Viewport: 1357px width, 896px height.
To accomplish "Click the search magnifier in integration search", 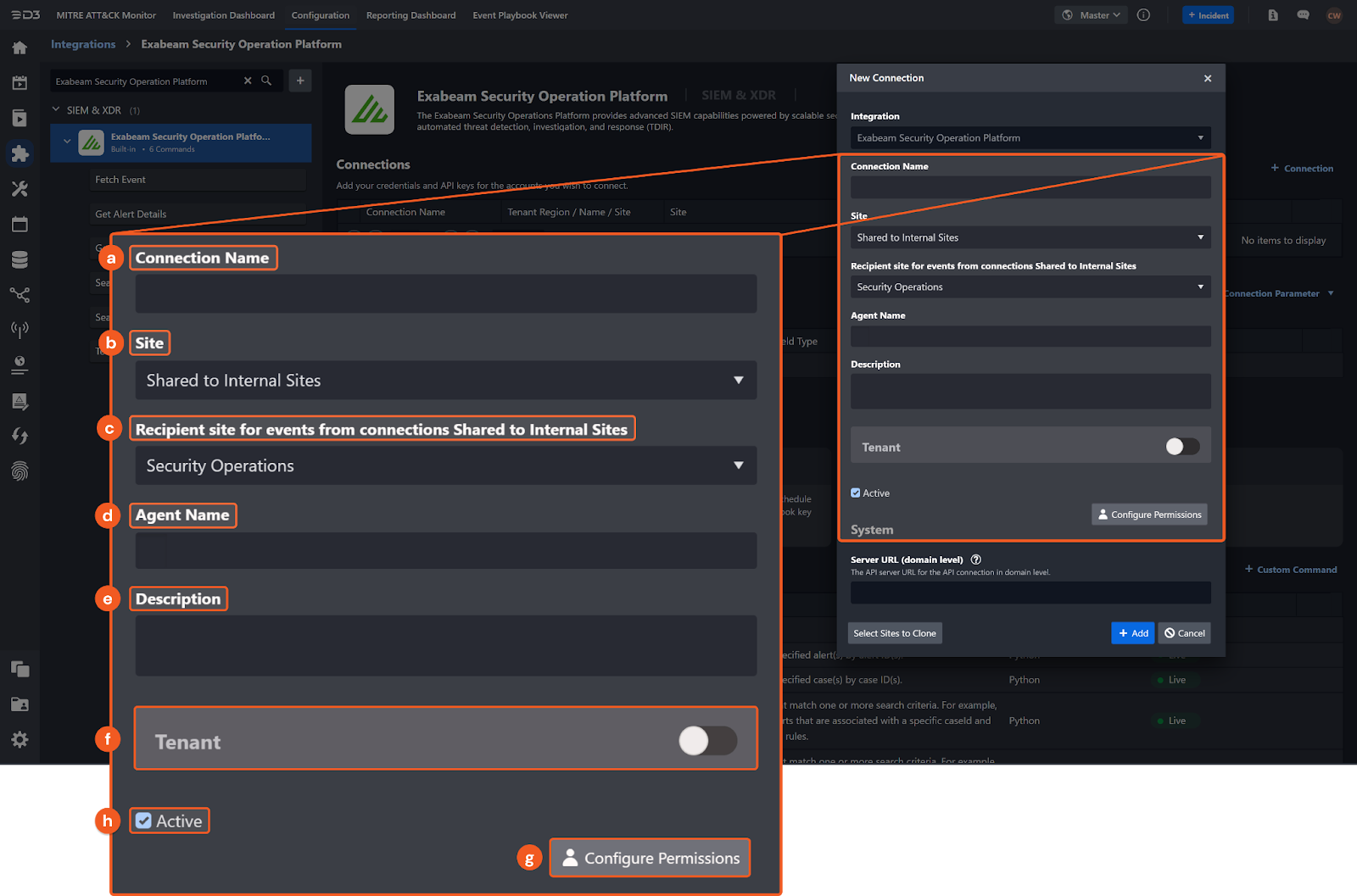I will (x=266, y=81).
